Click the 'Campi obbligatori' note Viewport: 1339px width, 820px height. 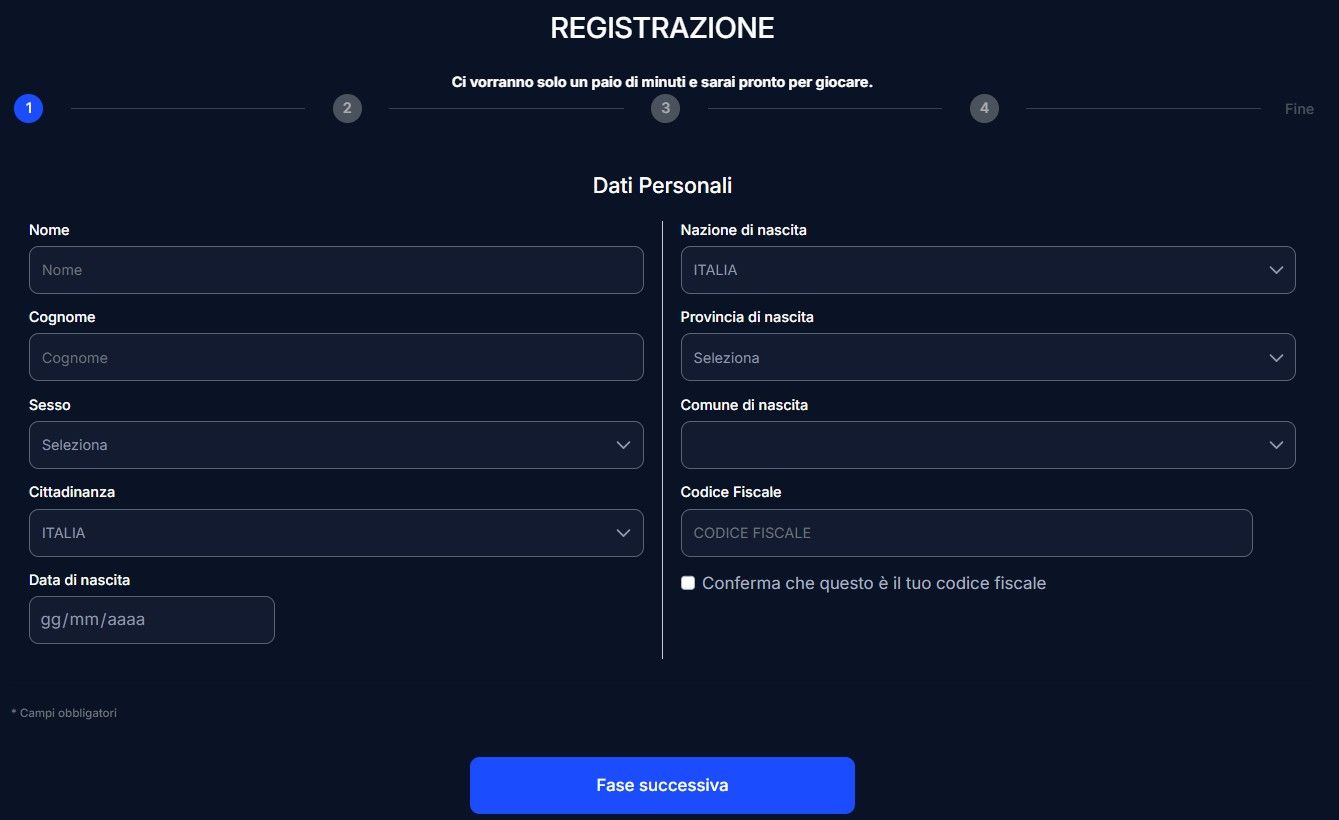[64, 712]
